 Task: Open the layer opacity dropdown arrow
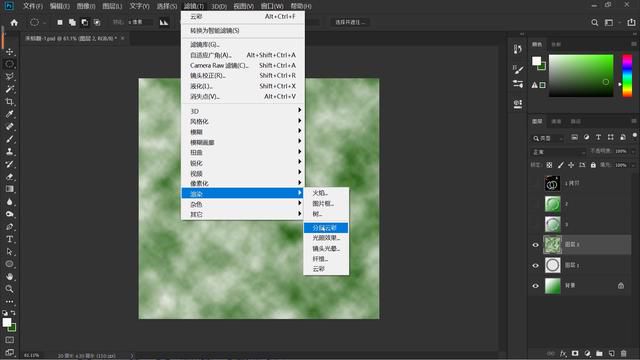point(633,151)
